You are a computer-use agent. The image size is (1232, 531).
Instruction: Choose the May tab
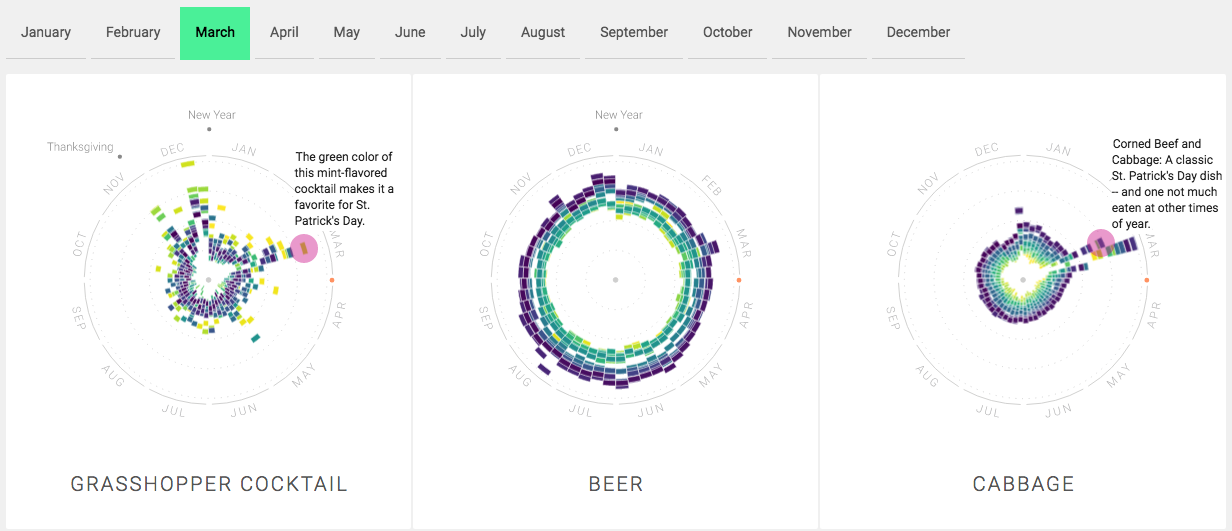(347, 32)
